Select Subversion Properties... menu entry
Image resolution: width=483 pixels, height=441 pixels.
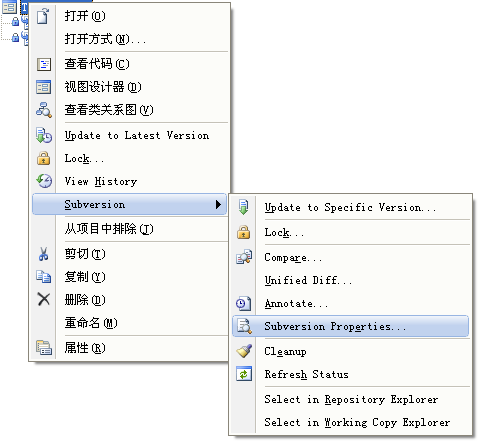(x=350, y=326)
